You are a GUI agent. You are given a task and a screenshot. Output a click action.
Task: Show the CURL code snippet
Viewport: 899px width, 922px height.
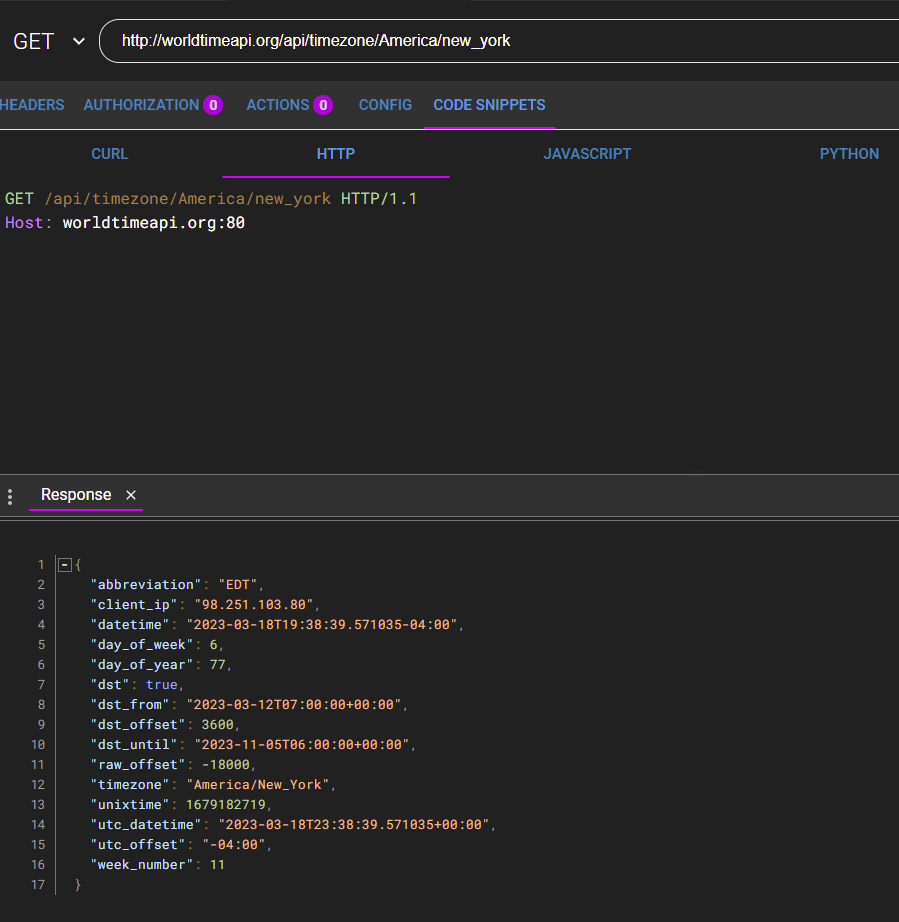[110, 154]
